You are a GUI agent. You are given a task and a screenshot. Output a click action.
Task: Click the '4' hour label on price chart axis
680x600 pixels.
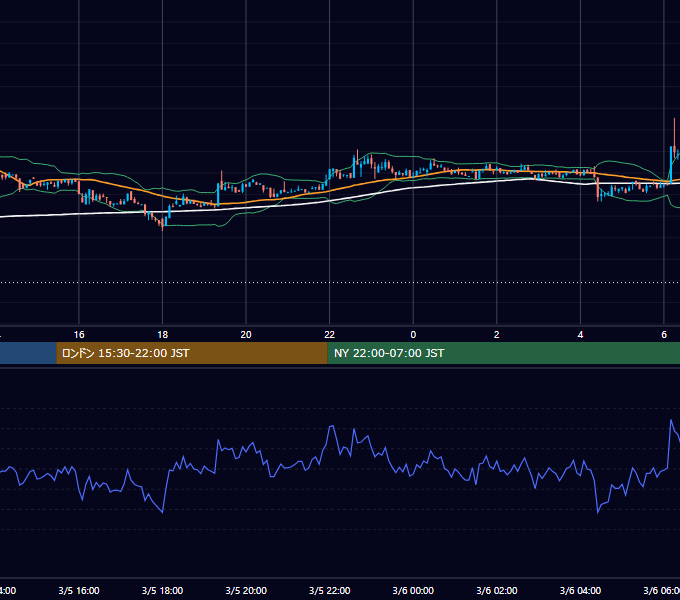(x=580, y=334)
